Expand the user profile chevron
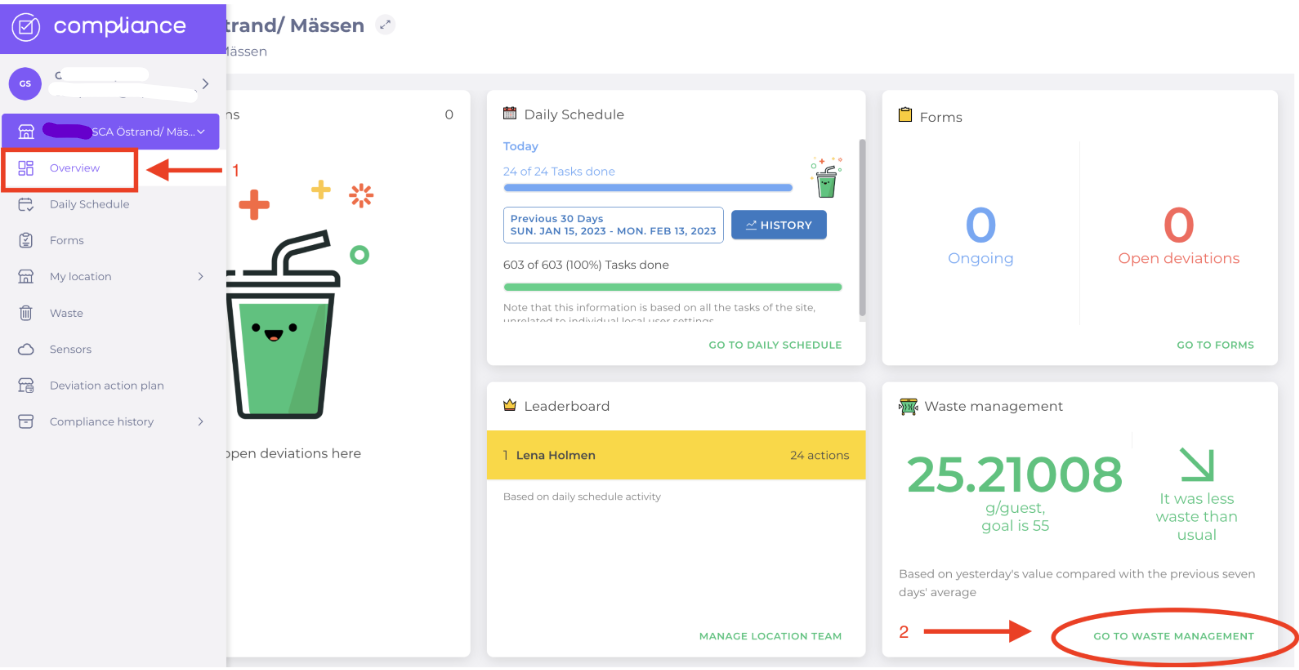Screen dimensions: 1299x670 (205, 84)
